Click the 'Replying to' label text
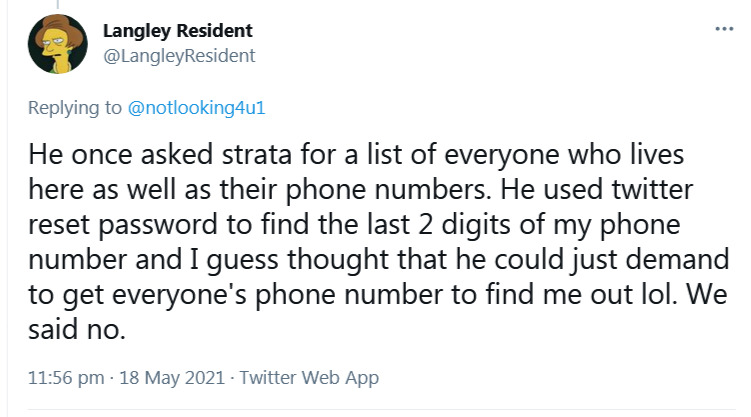751x417 pixels. coord(75,108)
